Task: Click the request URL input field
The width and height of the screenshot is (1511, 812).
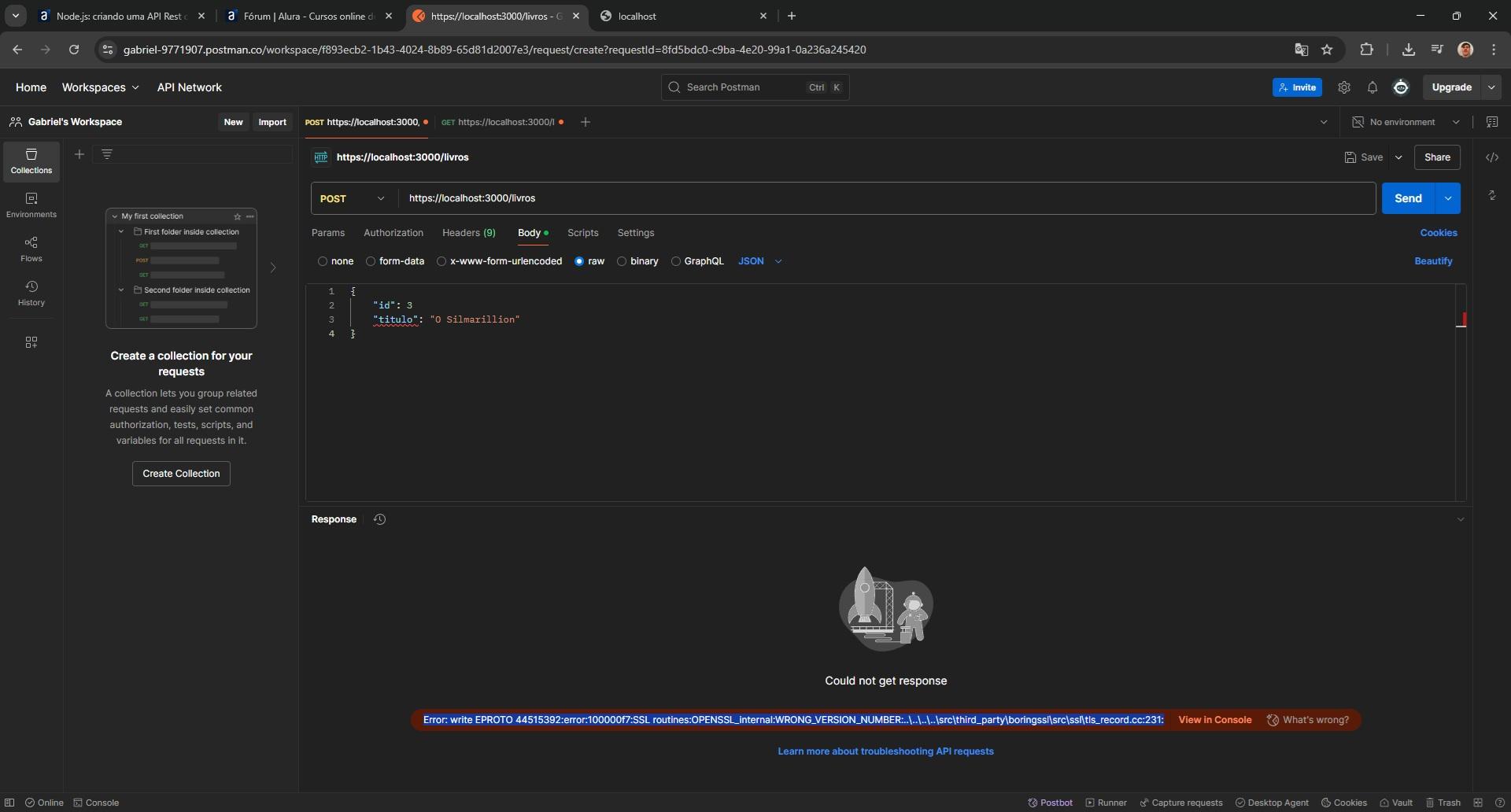Action: [x=887, y=198]
